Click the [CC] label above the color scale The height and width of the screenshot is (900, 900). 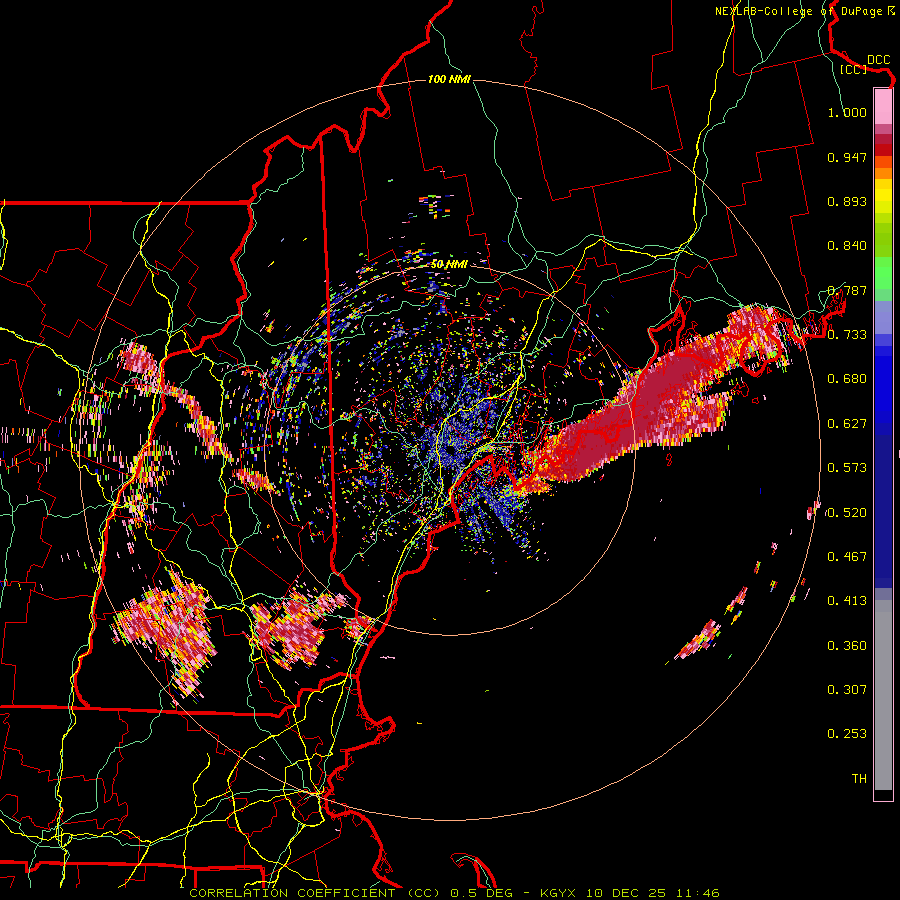pyautogui.click(x=853, y=69)
